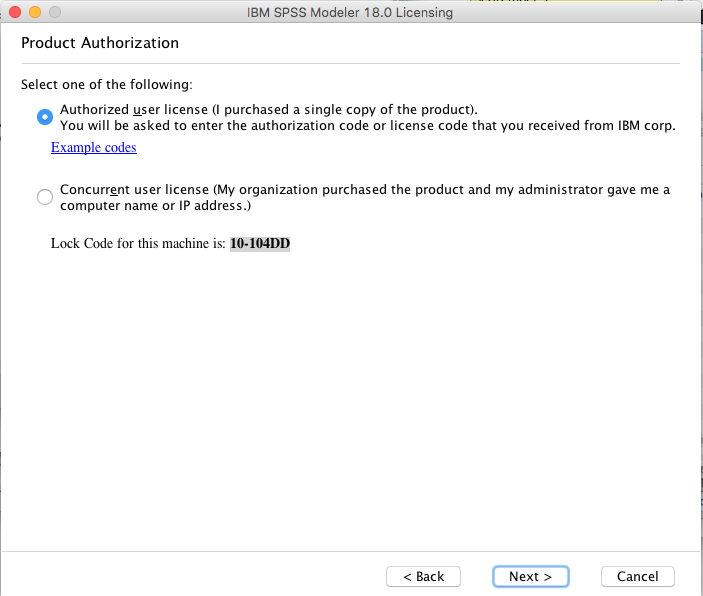The width and height of the screenshot is (703, 596).
Task: Click the 'You will be asked to enter' line
Action: 367,126
